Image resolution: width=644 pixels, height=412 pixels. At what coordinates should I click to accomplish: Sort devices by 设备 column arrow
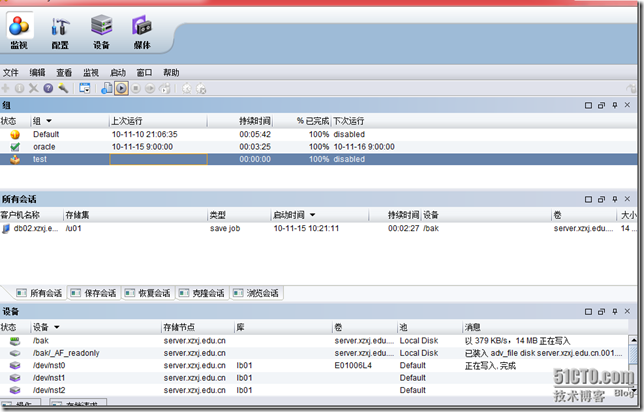pyautogui.click(x=57, y=327)
